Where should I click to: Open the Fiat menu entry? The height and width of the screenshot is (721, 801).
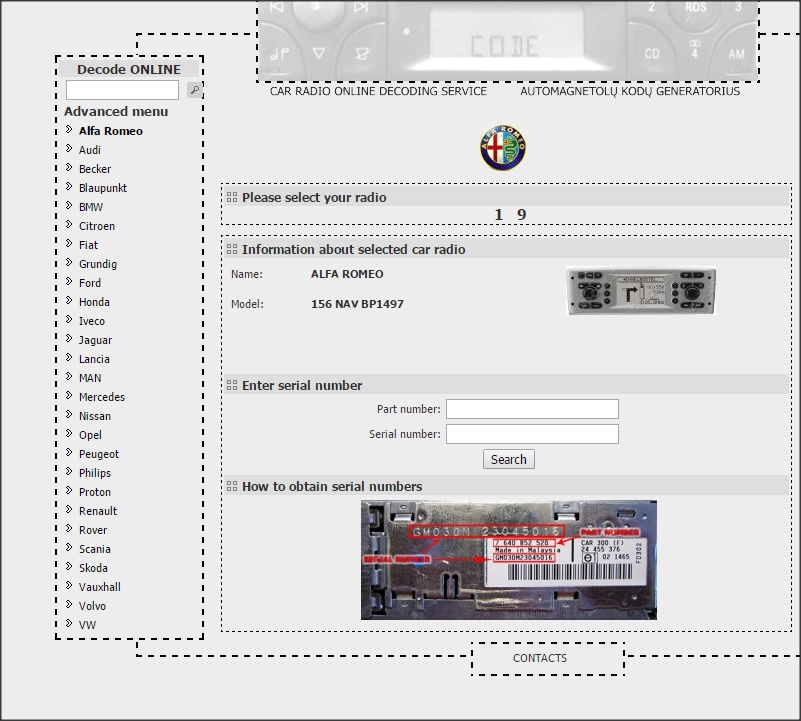point(88,245)
